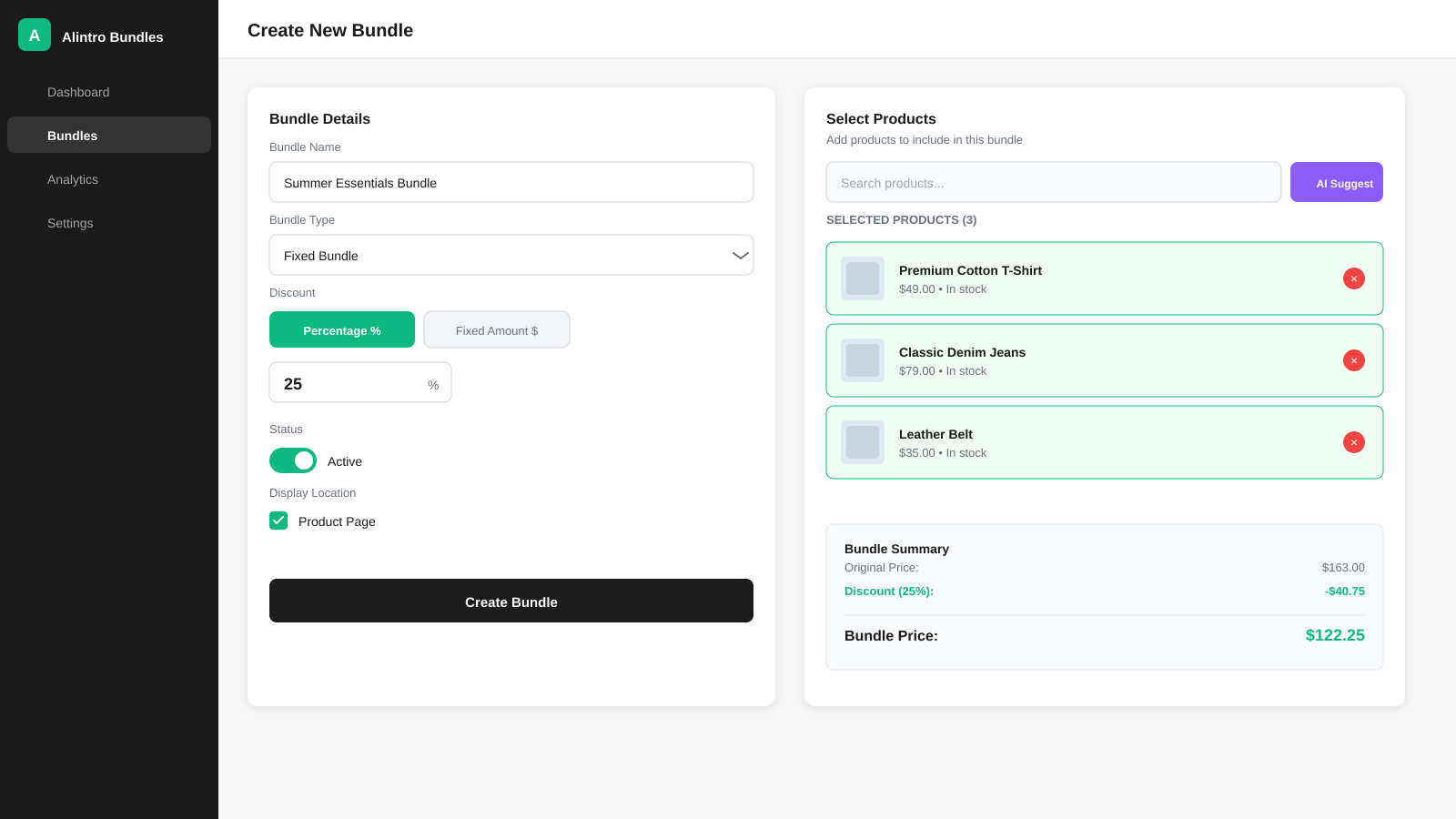Select Percentage % discount type

click(x=341, y=329)
